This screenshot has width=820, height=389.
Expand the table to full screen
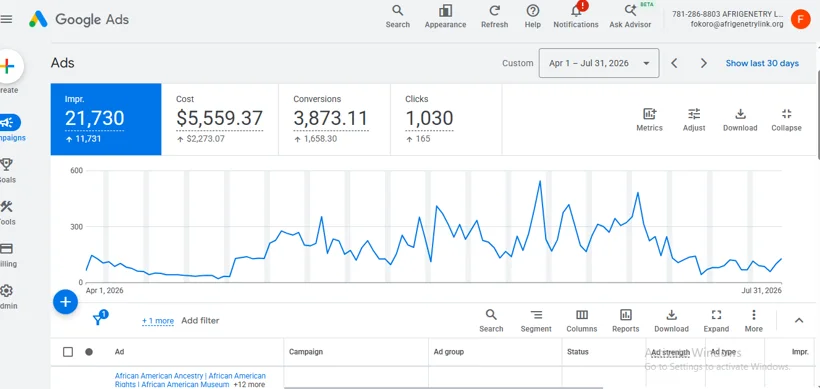click(716, 321)
